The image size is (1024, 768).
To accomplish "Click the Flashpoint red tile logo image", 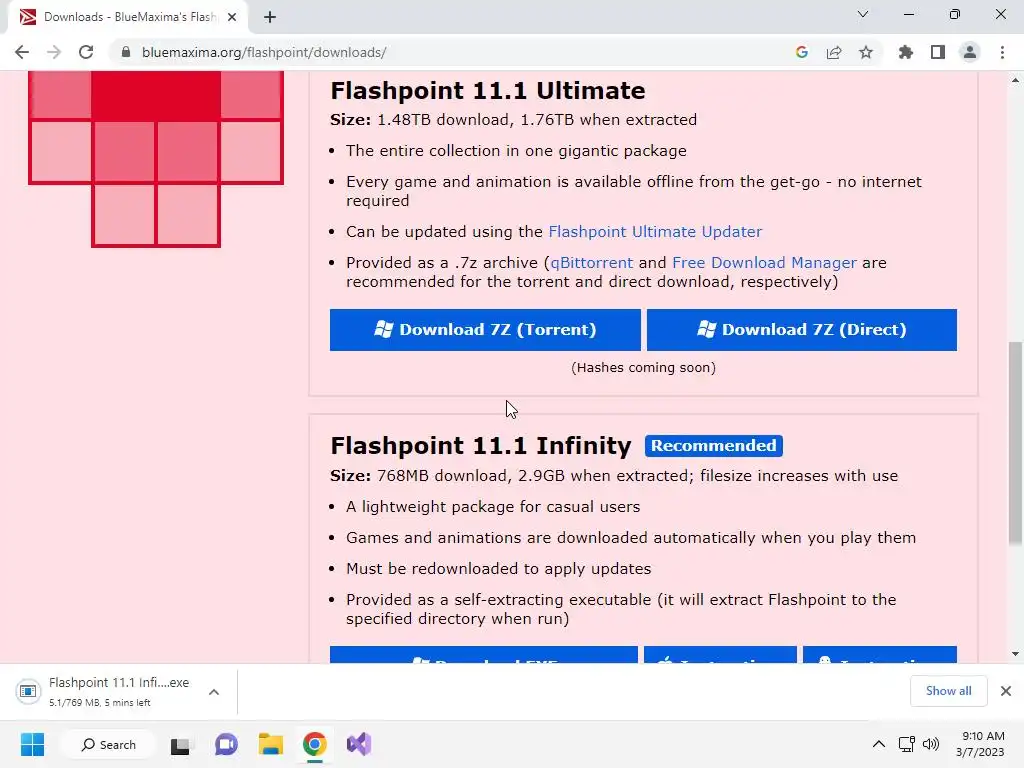I will 155,159.
